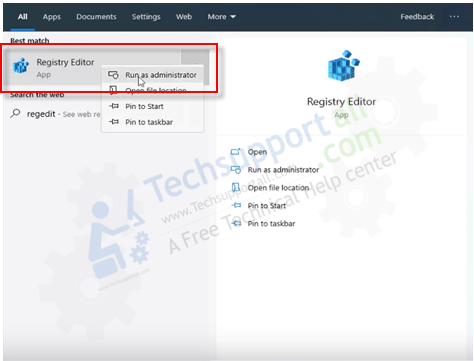
Task: Switch to the Web tab
Action: coord(184,17)
